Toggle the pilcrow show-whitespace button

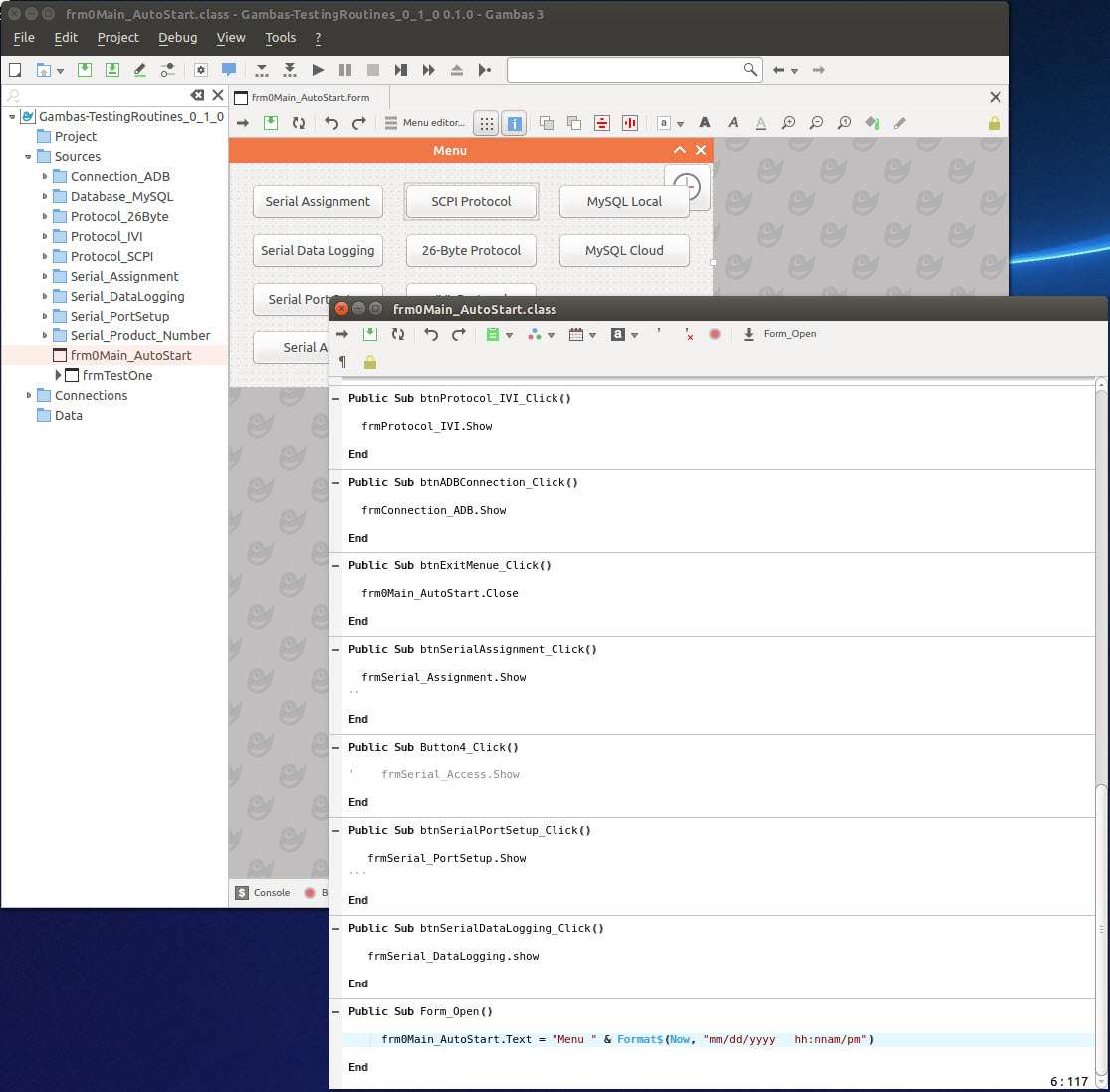(342, 362)
